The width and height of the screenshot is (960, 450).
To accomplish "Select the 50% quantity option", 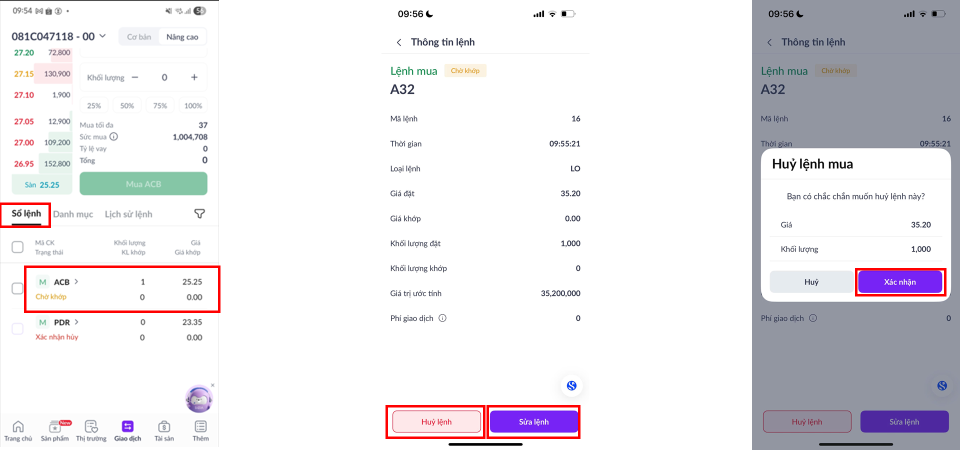I will coord(127,106).
